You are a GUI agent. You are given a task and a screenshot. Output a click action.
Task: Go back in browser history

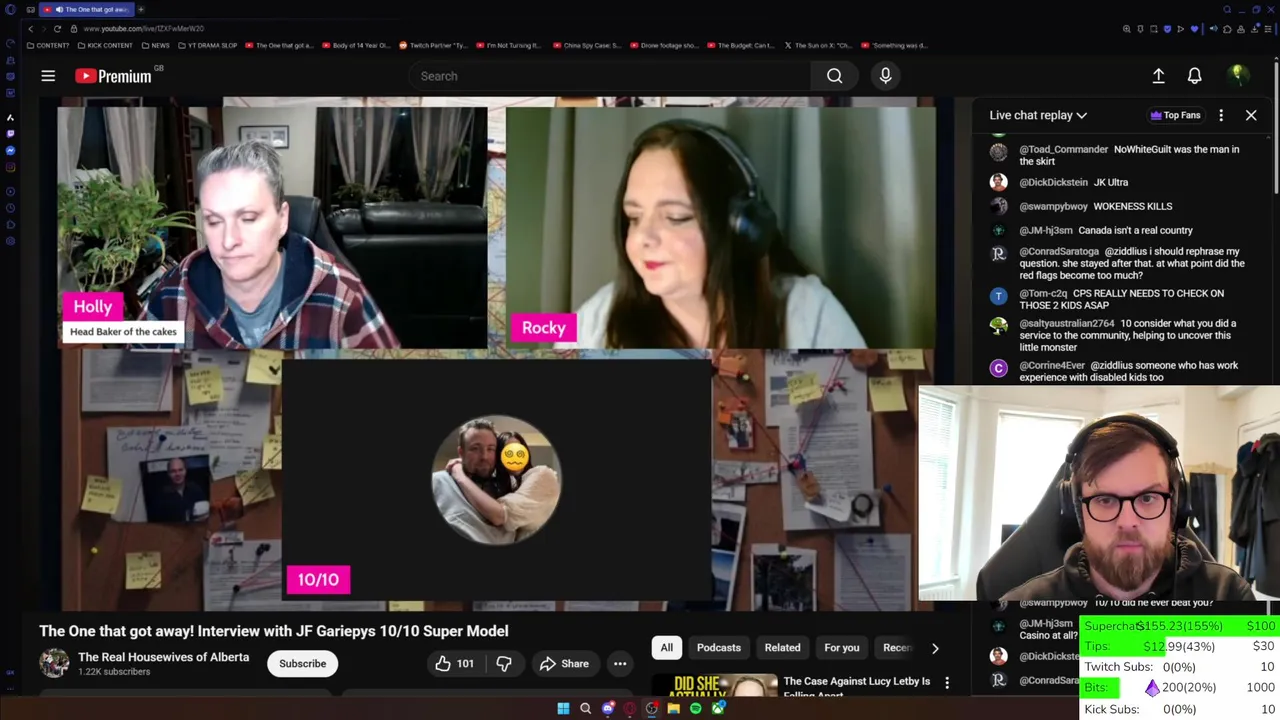click(x=30, y=29)
